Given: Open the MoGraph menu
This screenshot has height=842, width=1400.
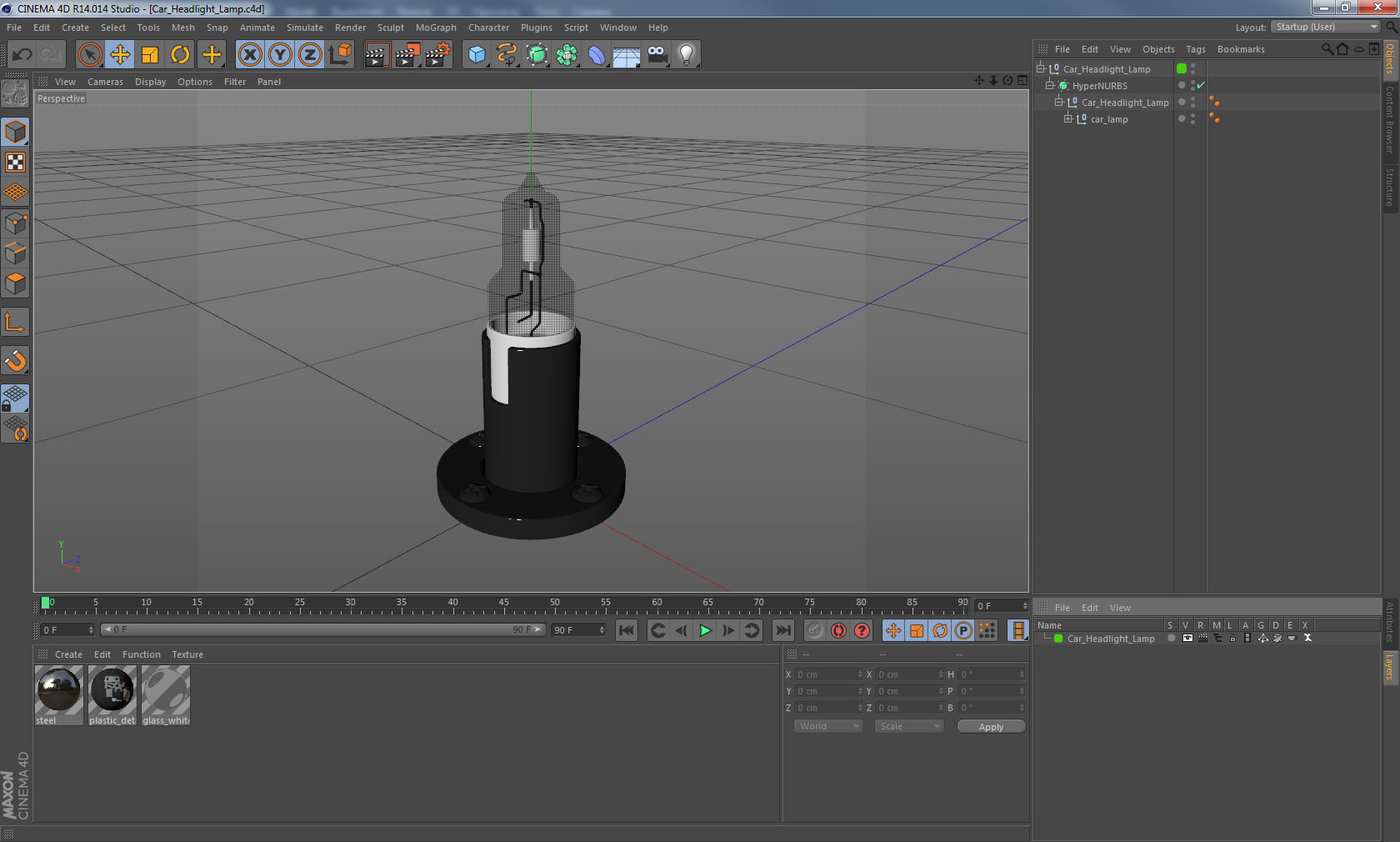Looking at the screenshot, I should tap(436, 28).
